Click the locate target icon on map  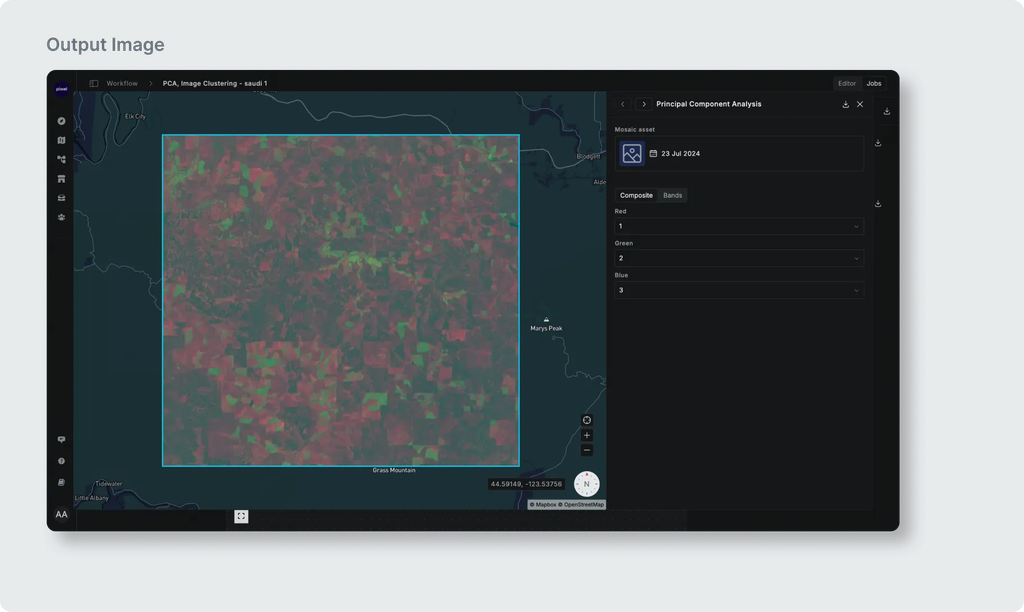tap(586, 420)
